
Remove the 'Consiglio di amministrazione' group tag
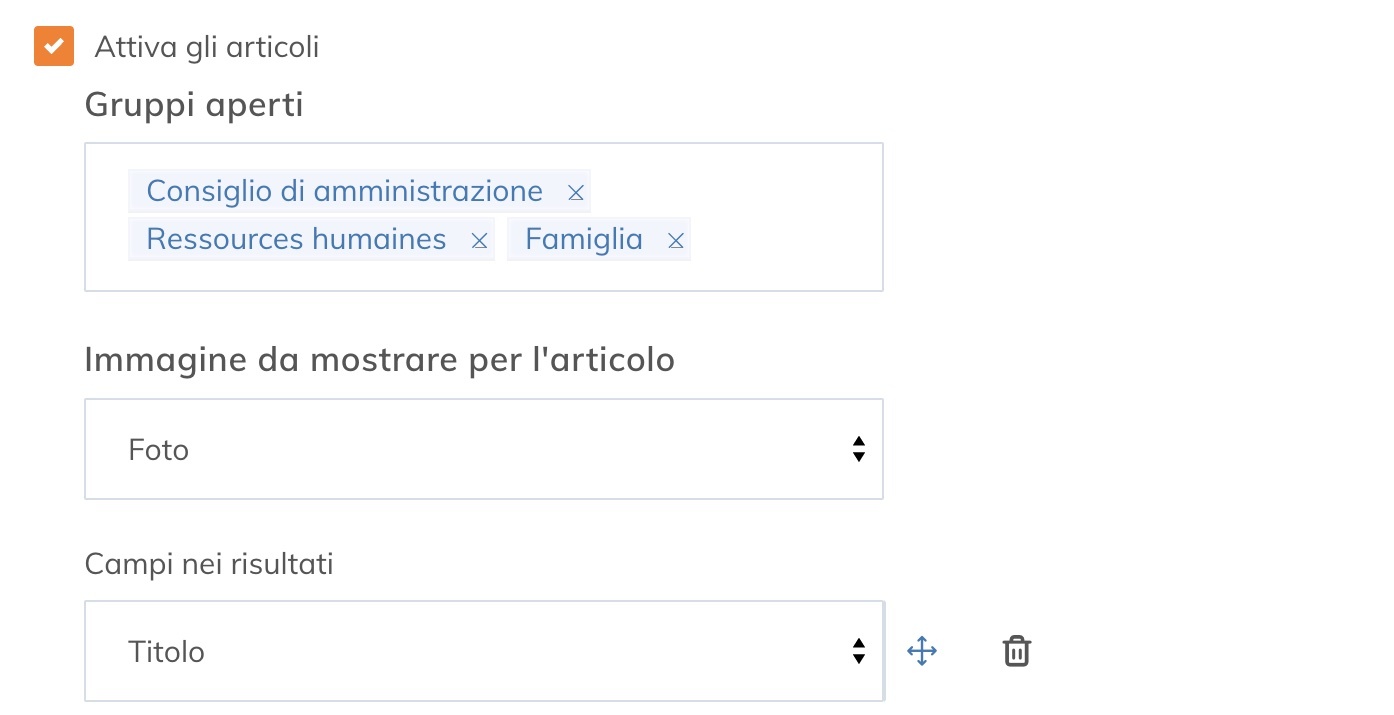pyautogui.click(x=575, y=191)
